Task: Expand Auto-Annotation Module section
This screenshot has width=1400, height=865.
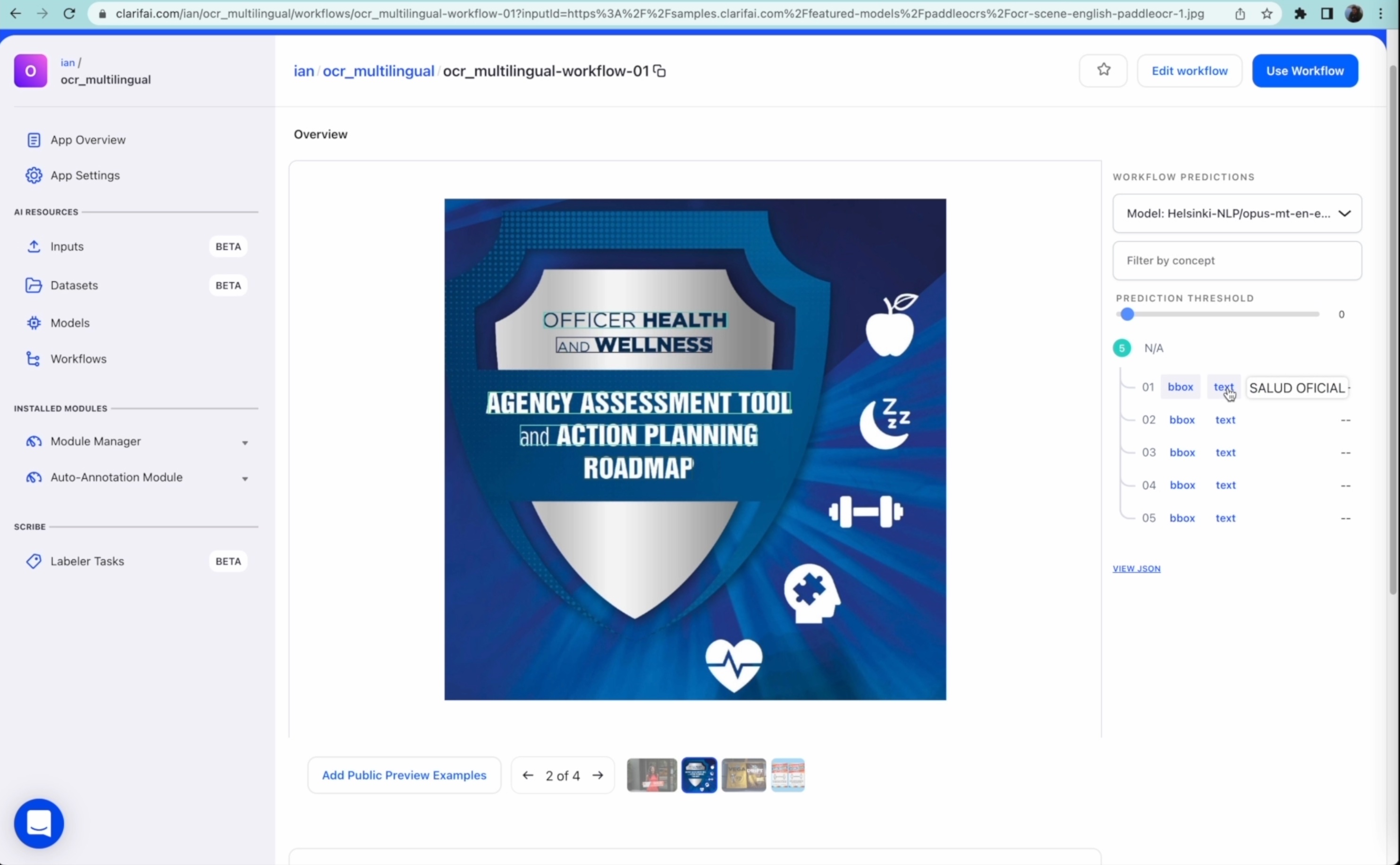Action: tap(245, 478)
